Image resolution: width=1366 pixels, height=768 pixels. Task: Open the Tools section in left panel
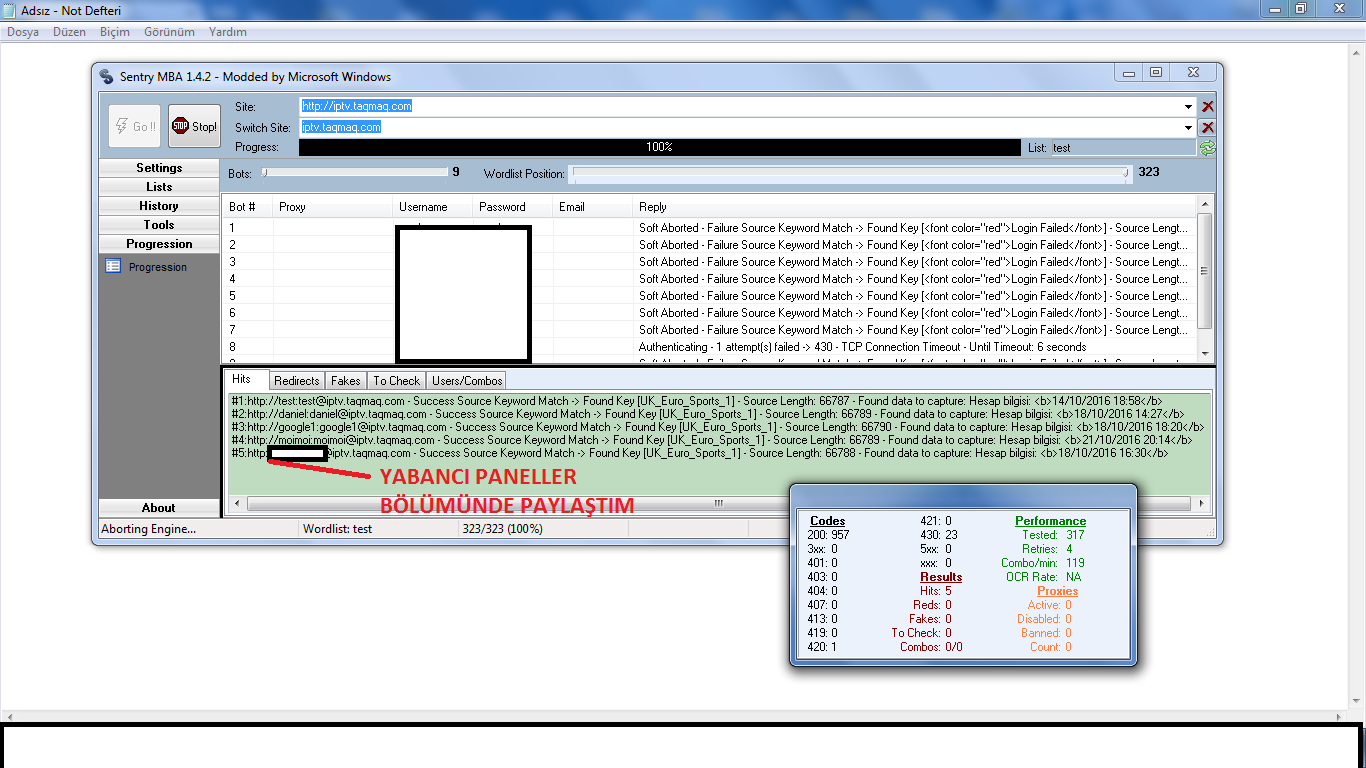(x=159, y=225)
